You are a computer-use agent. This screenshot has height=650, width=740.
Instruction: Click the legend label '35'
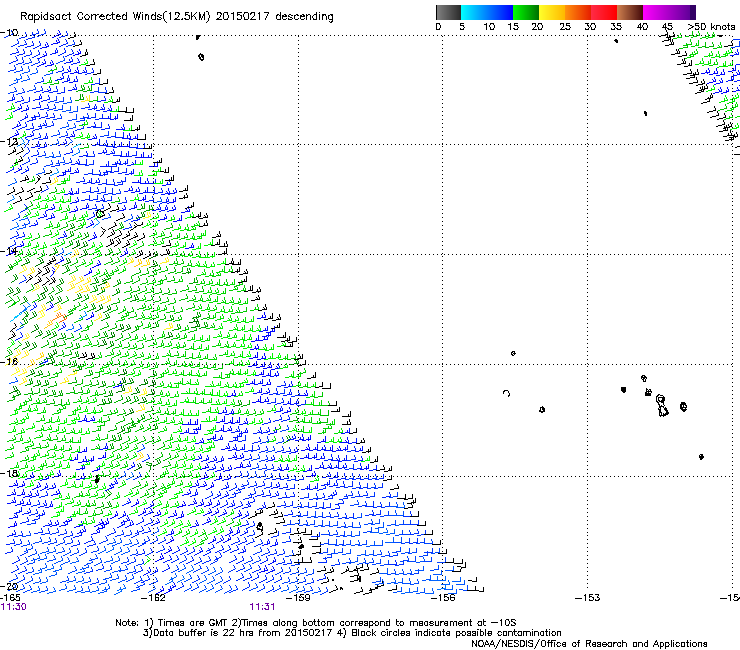616,27
